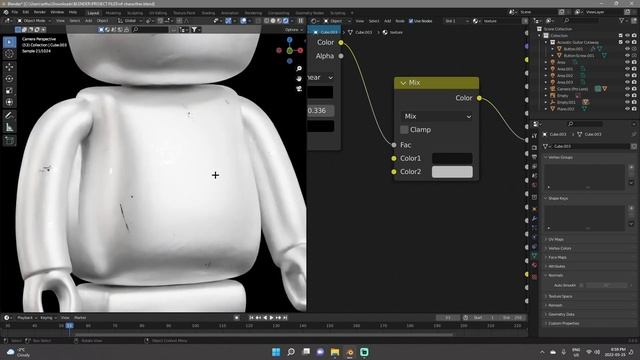Toggle visibility of Camera object in outliner

click(627, 89)
